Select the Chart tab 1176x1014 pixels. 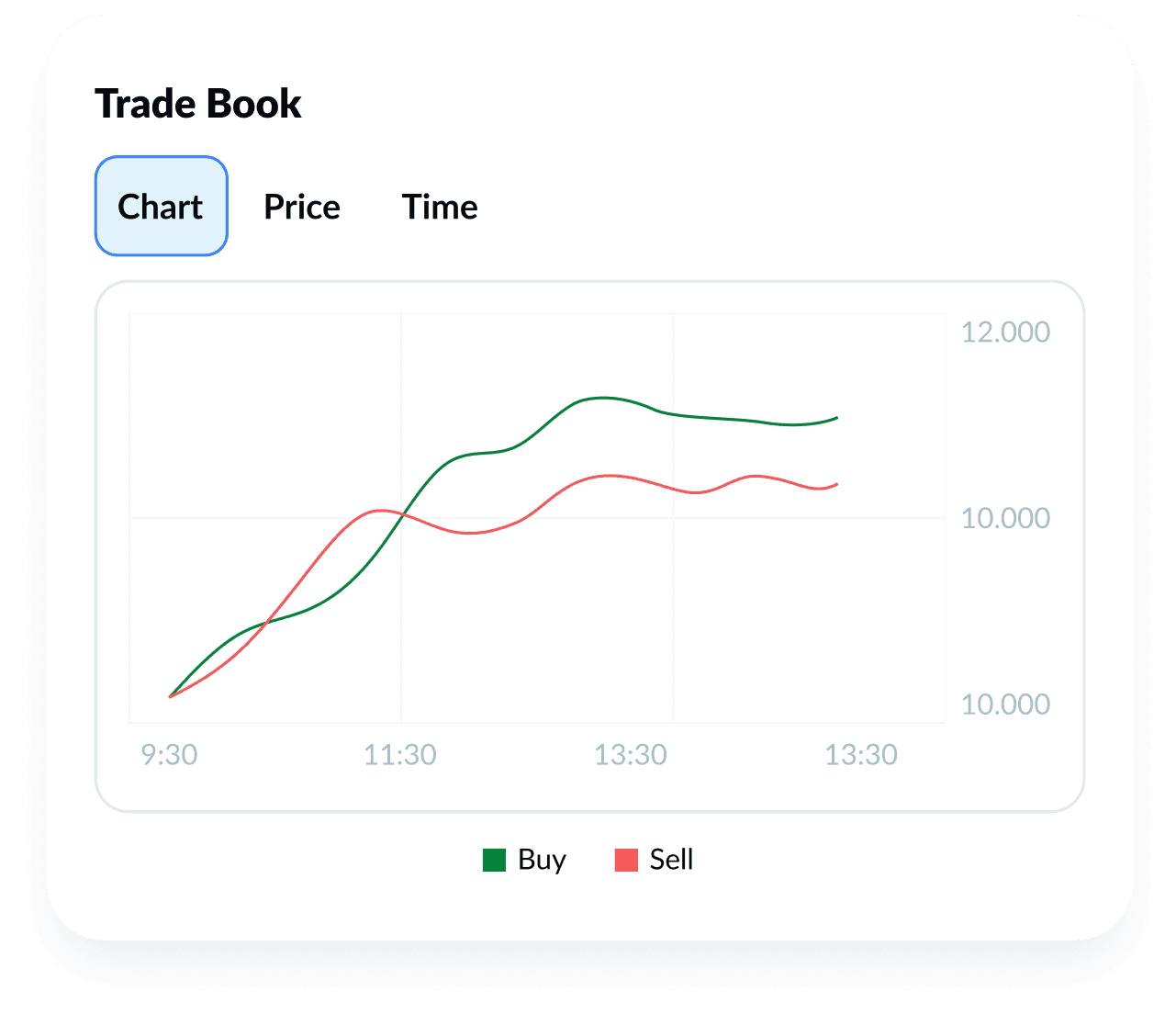tap(161, 206)
